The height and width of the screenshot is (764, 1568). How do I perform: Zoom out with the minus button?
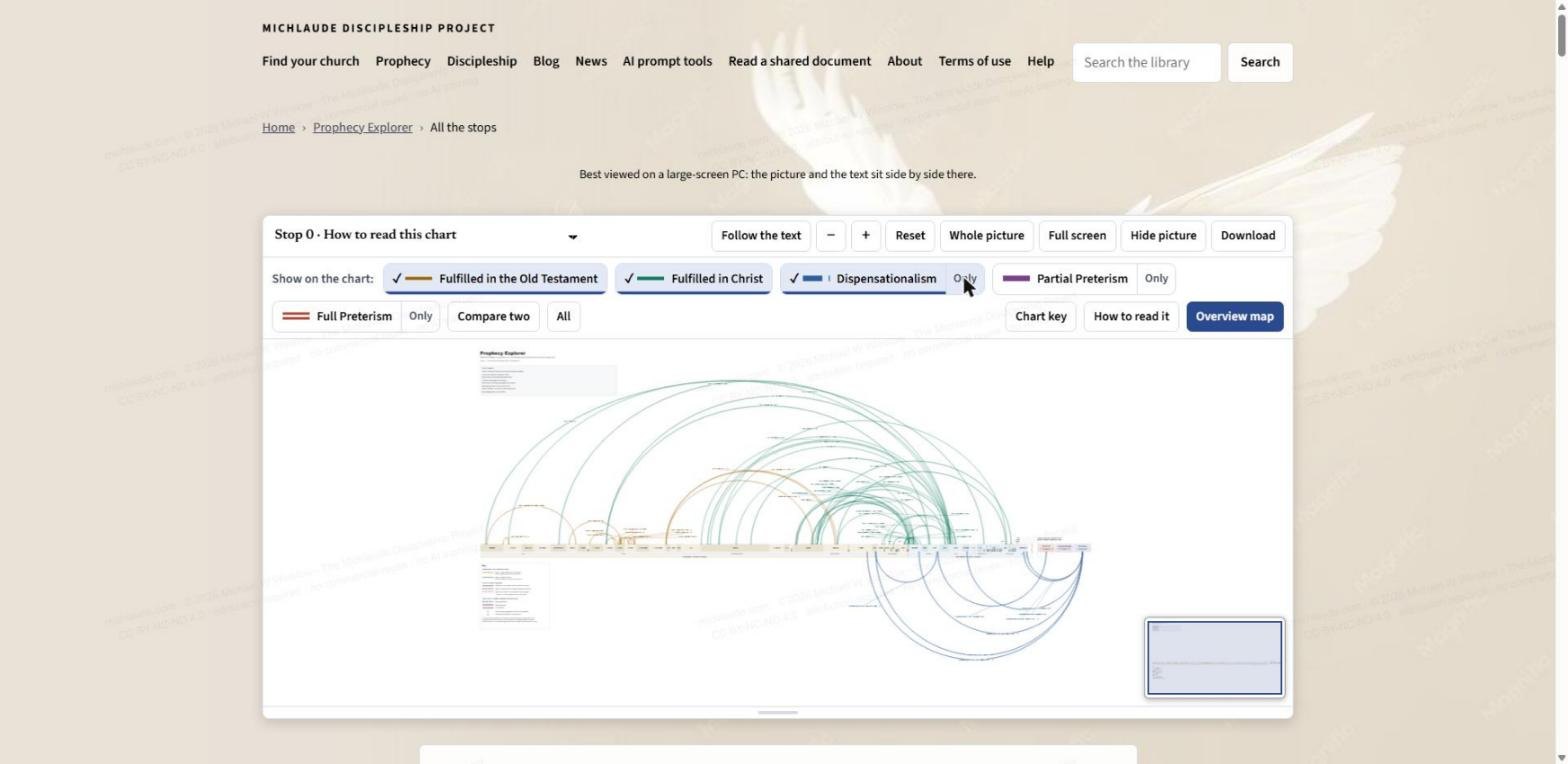[830, 236]
